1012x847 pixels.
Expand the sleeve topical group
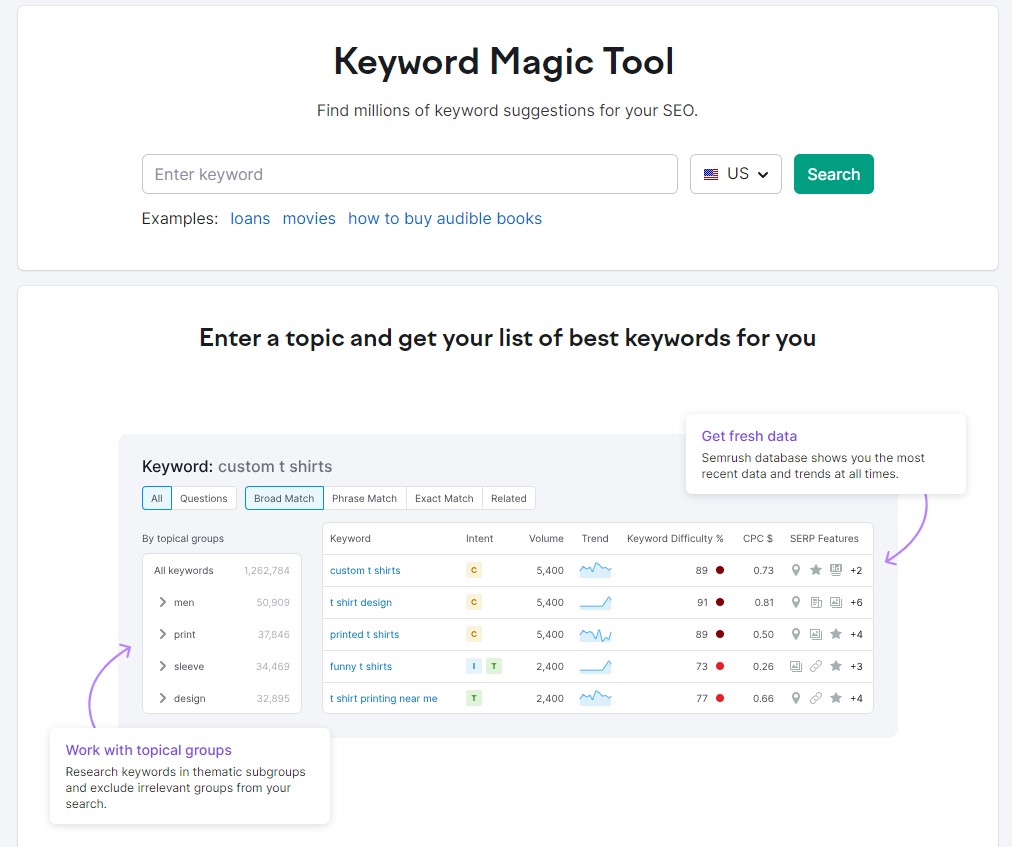click(x=162, y=666)
